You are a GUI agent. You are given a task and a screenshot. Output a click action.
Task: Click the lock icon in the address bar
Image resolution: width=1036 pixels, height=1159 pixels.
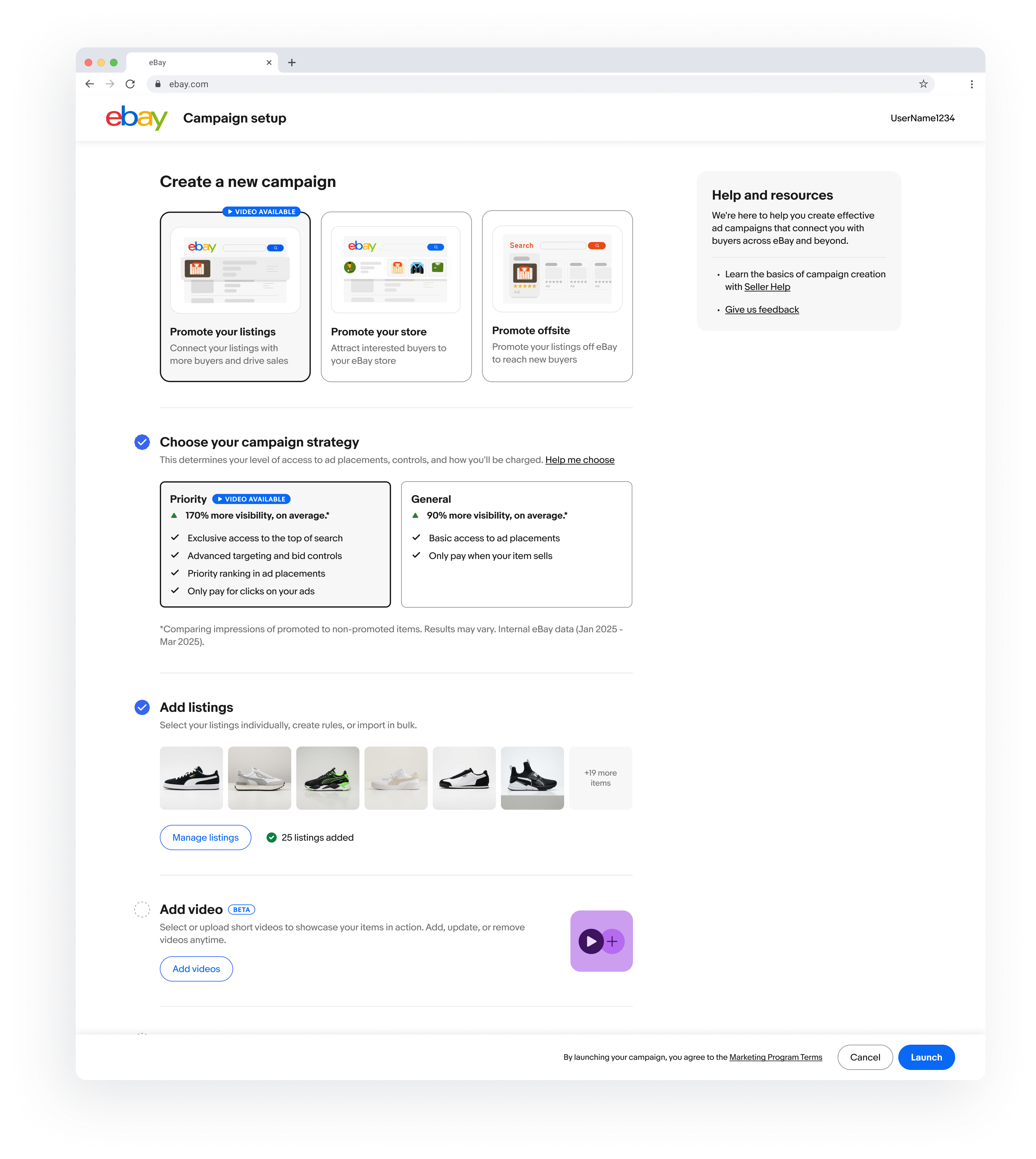[x=158, y=84]
